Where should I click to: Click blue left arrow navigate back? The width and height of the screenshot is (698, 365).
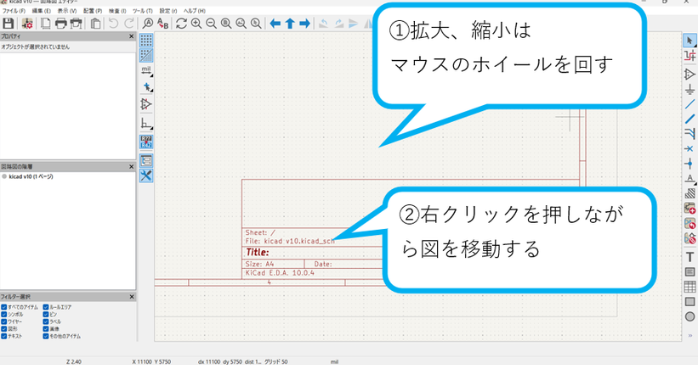tap(275, 23)
